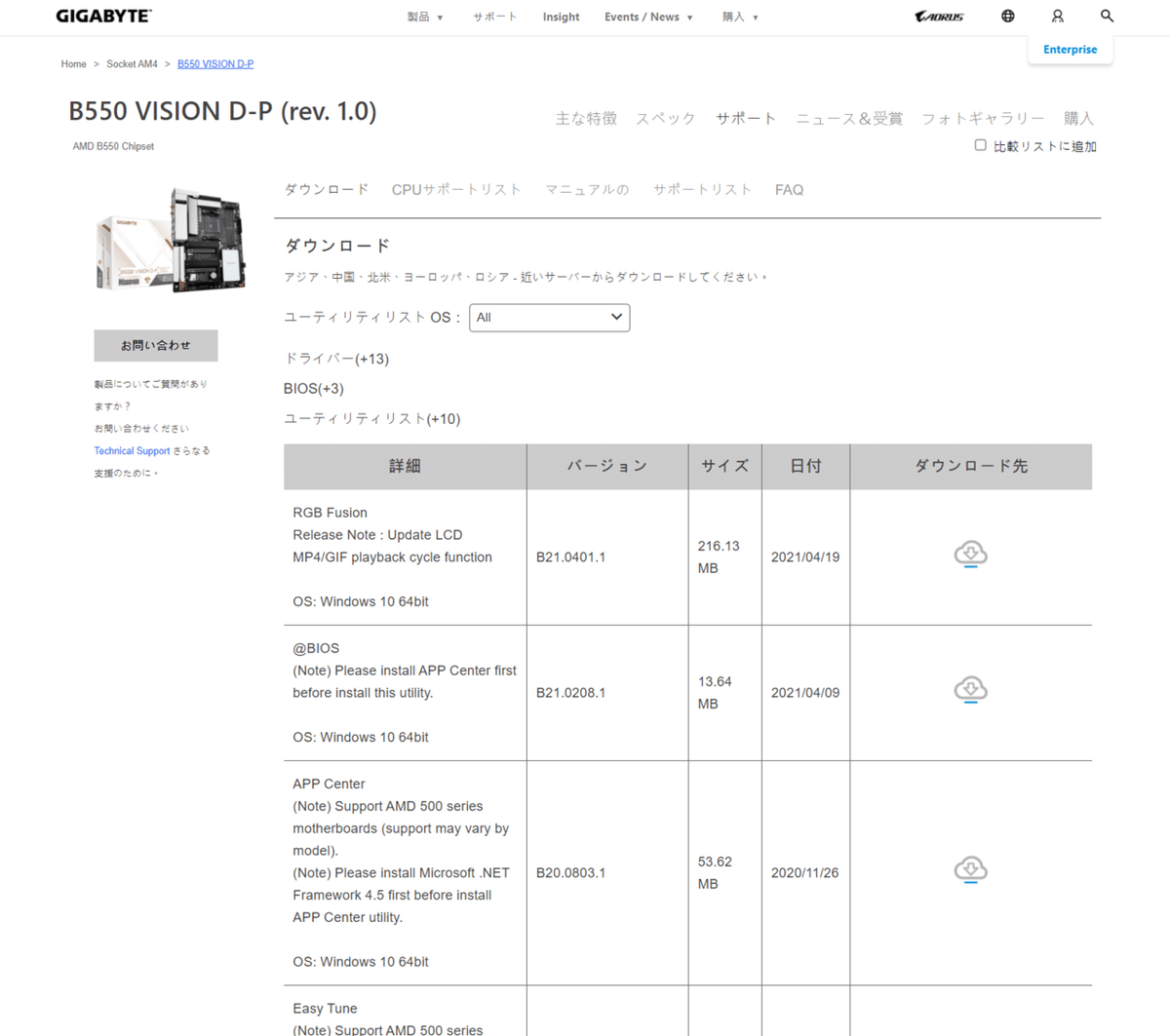The height and width of the screenshot is (1036, 1170).
Task: Switch to the 主な特徴 tab
Action: pos(586,118)
